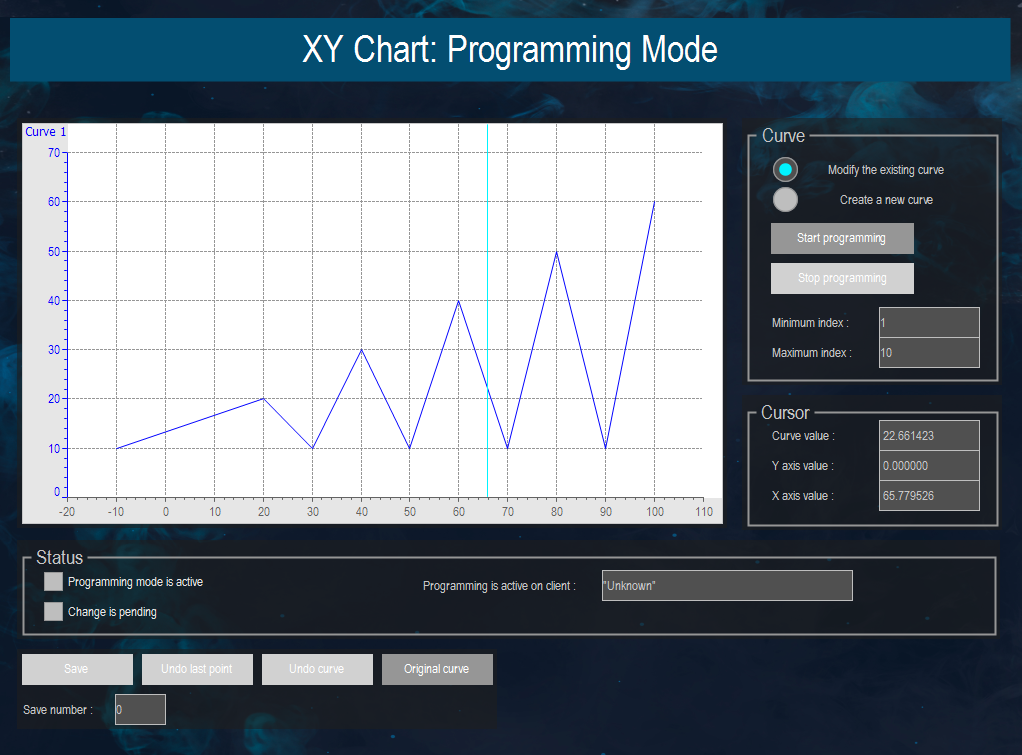This screenshot has width=1022, height=755.
Task: Click the peak point at value 60
Action: (655, 202)
